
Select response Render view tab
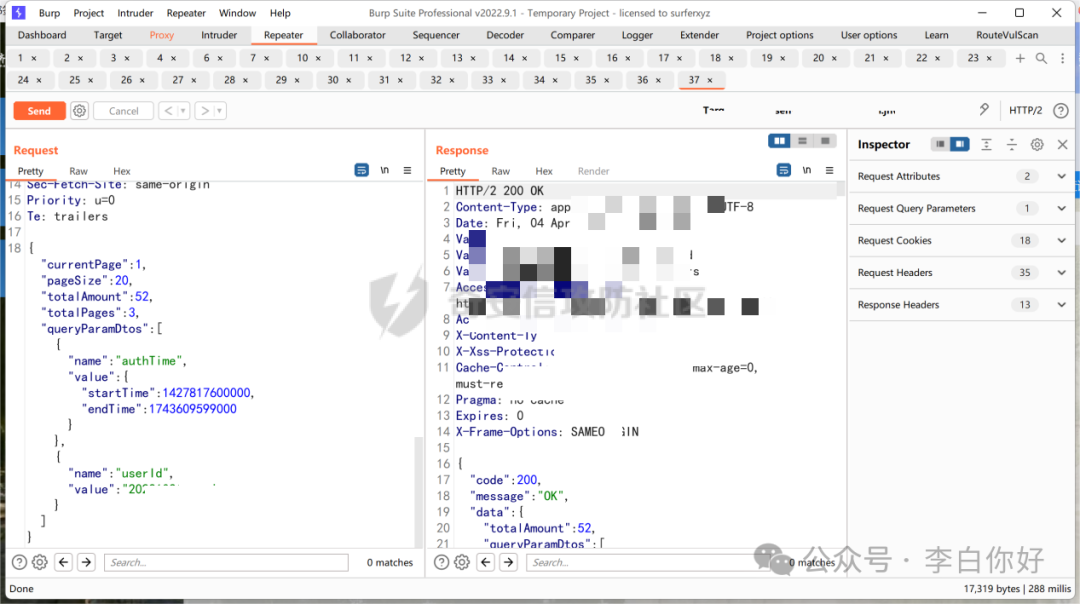coord(594,171)
